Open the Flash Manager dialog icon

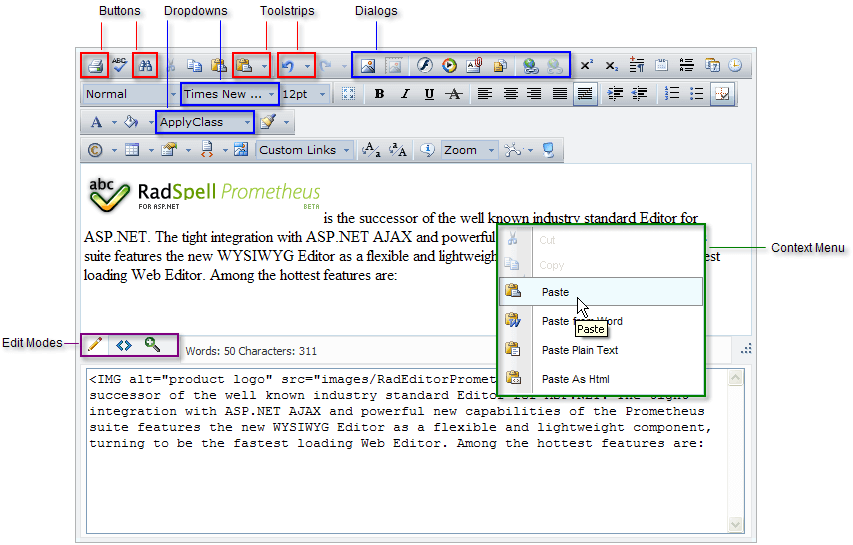pyautogui.click(x=423, y=66)
